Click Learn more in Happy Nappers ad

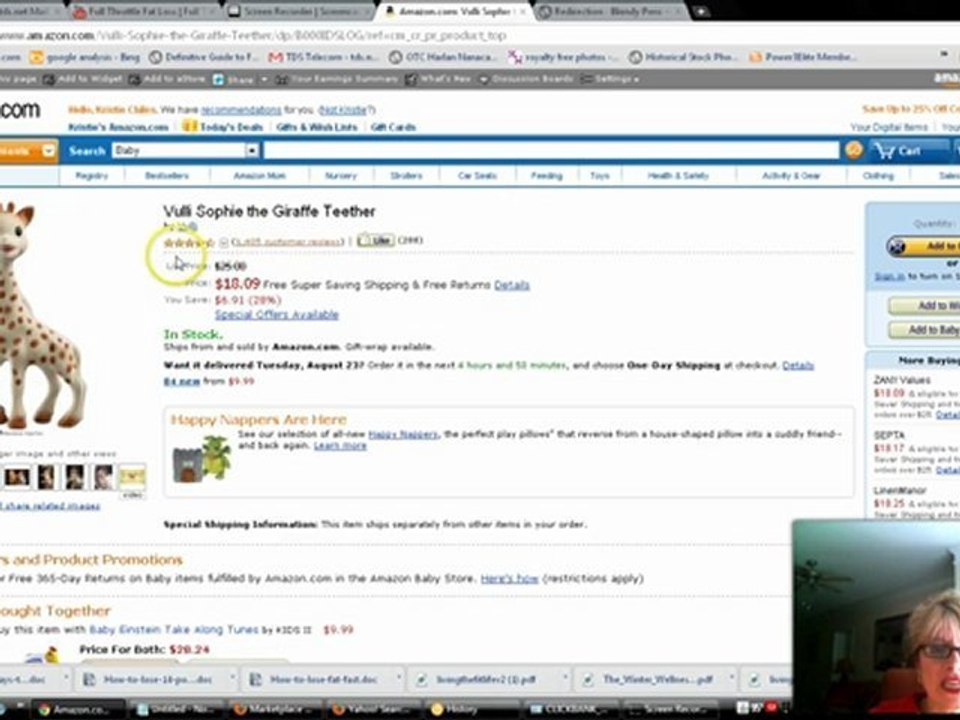pos(340,446)
